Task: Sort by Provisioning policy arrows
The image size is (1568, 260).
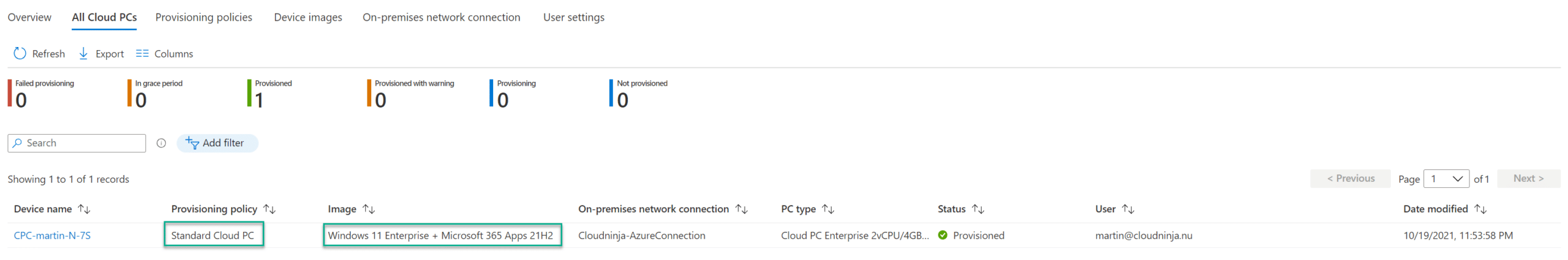Action: [x=269, y=209]
